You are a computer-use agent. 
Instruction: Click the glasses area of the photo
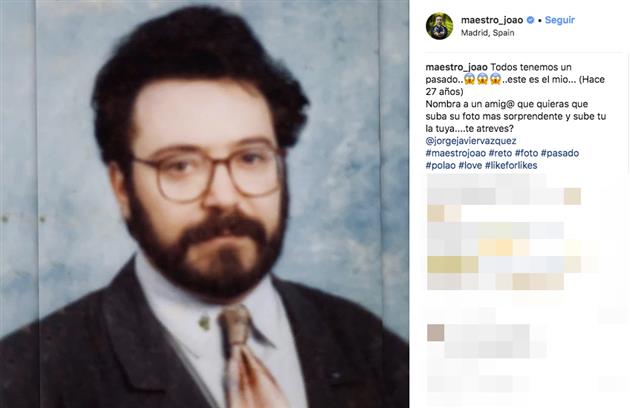(207, 173)
